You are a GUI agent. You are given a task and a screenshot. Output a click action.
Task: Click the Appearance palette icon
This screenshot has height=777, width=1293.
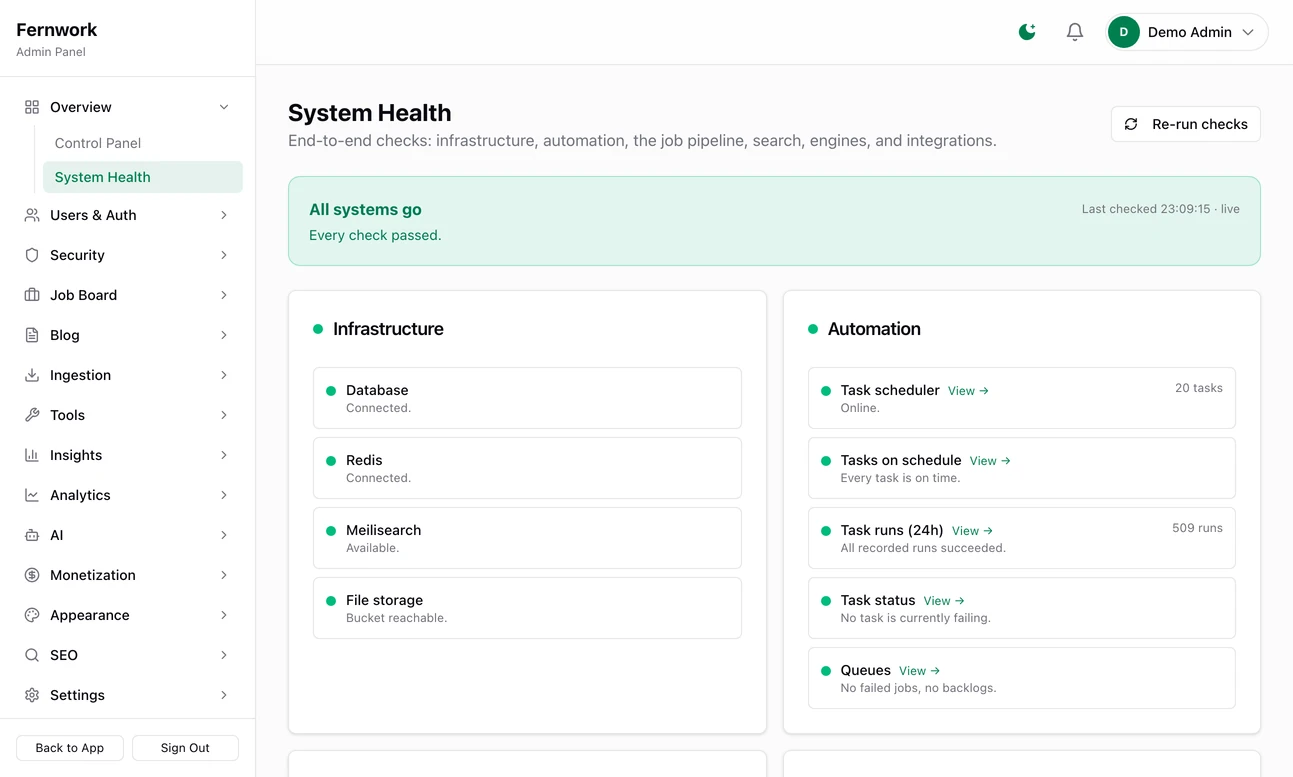point(32,615)
